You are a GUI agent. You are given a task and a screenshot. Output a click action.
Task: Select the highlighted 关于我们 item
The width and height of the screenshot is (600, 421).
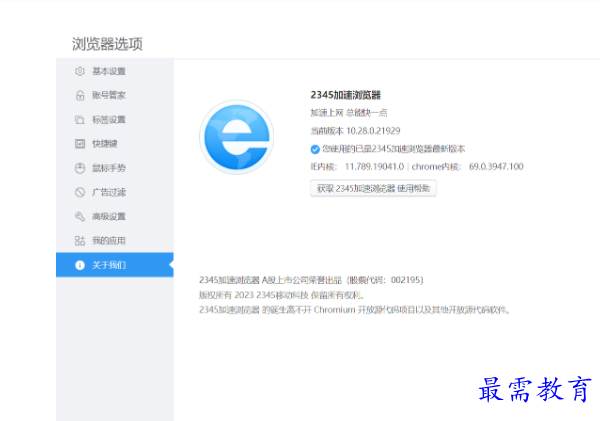[x=115, y=265]
